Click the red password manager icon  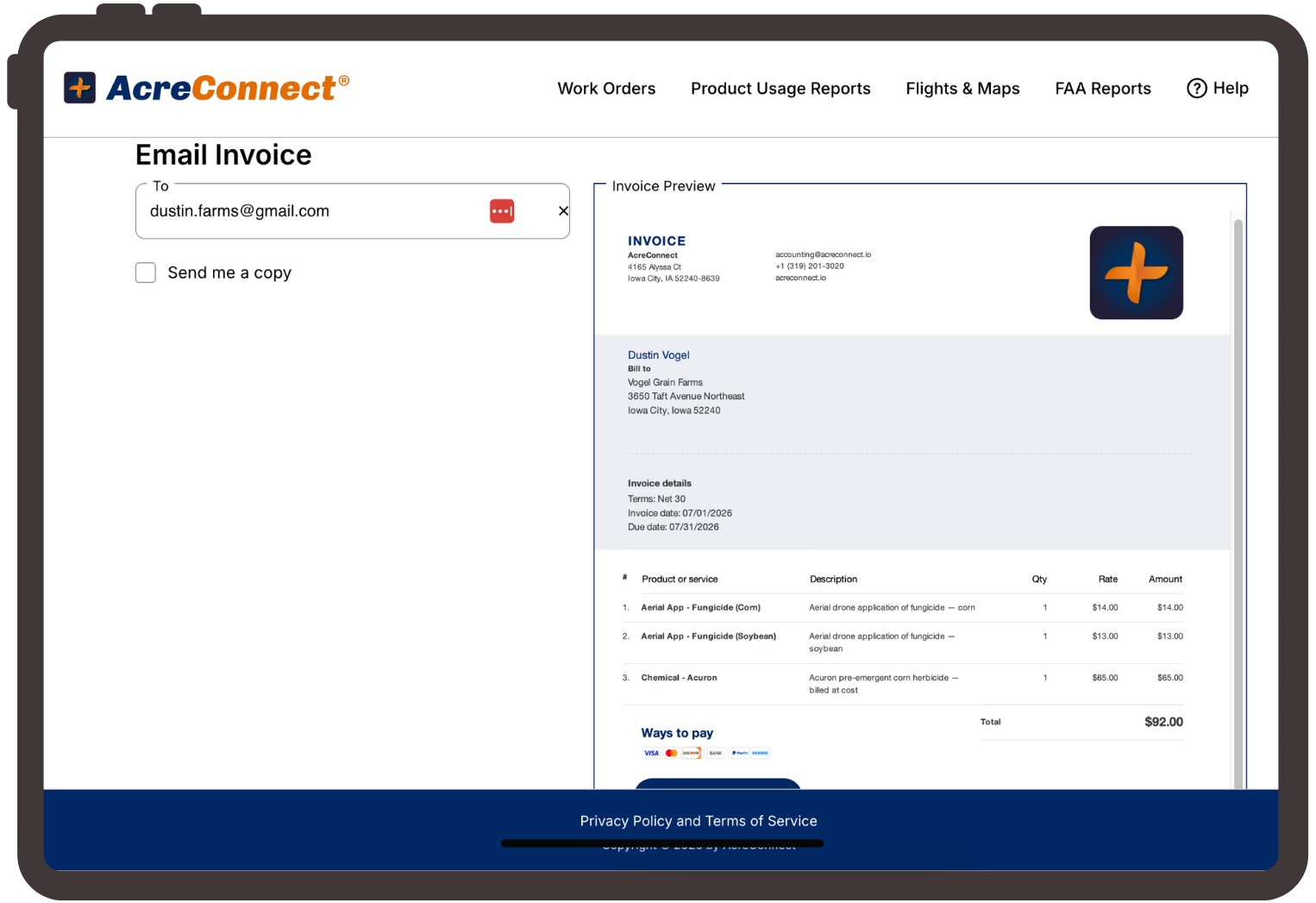(x=502, y=211)
